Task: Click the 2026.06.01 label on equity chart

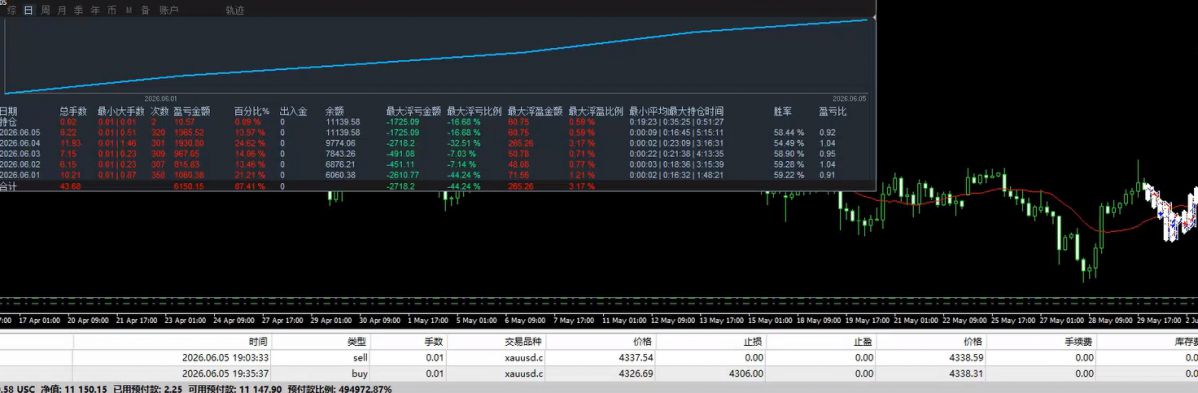Action: tap(160, 99)
